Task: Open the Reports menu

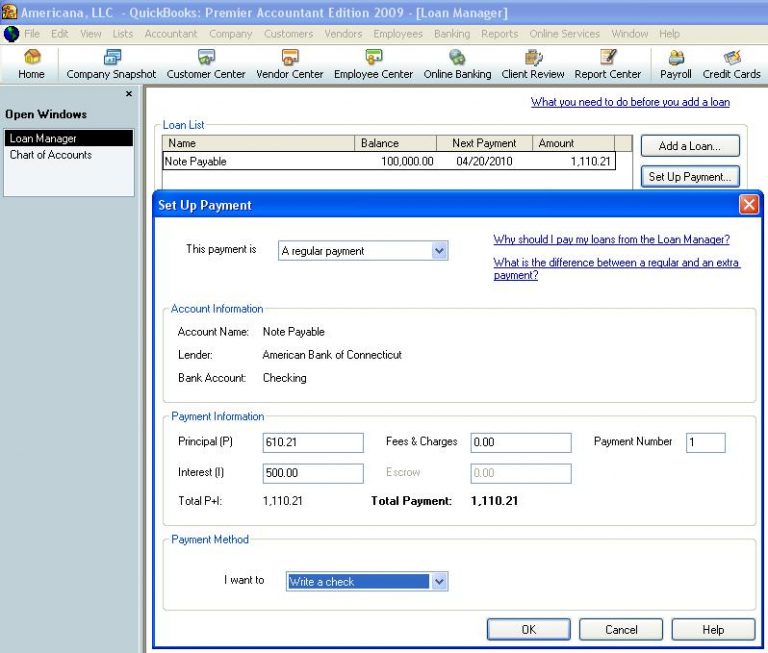Action: [500, 34]
